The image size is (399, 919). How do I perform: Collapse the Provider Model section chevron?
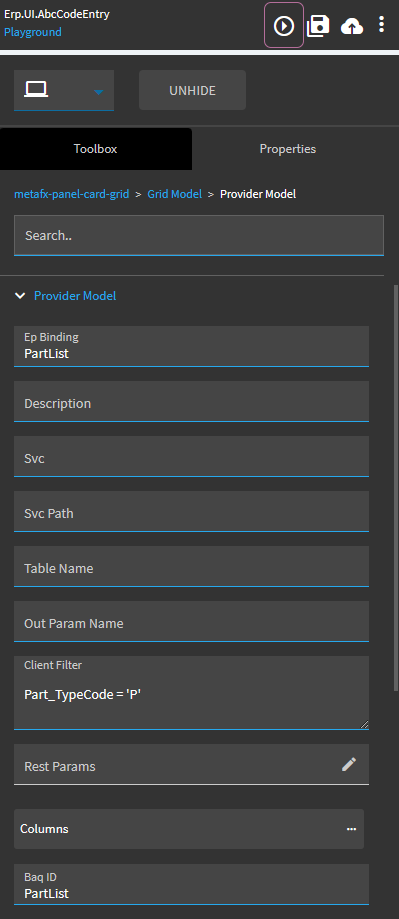[x=20, y=296]
